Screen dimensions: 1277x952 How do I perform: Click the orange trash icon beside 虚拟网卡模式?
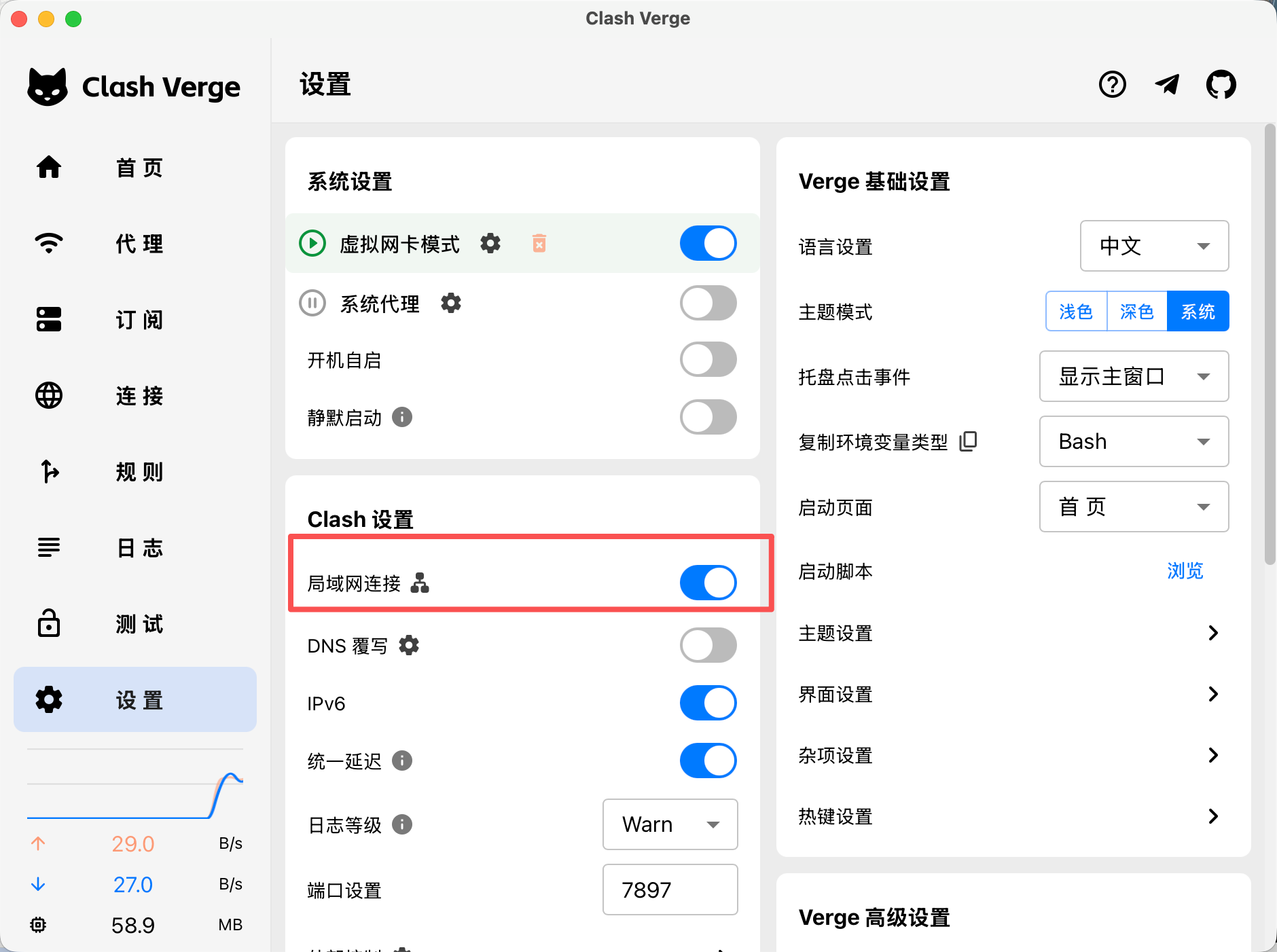coord(539,243)
